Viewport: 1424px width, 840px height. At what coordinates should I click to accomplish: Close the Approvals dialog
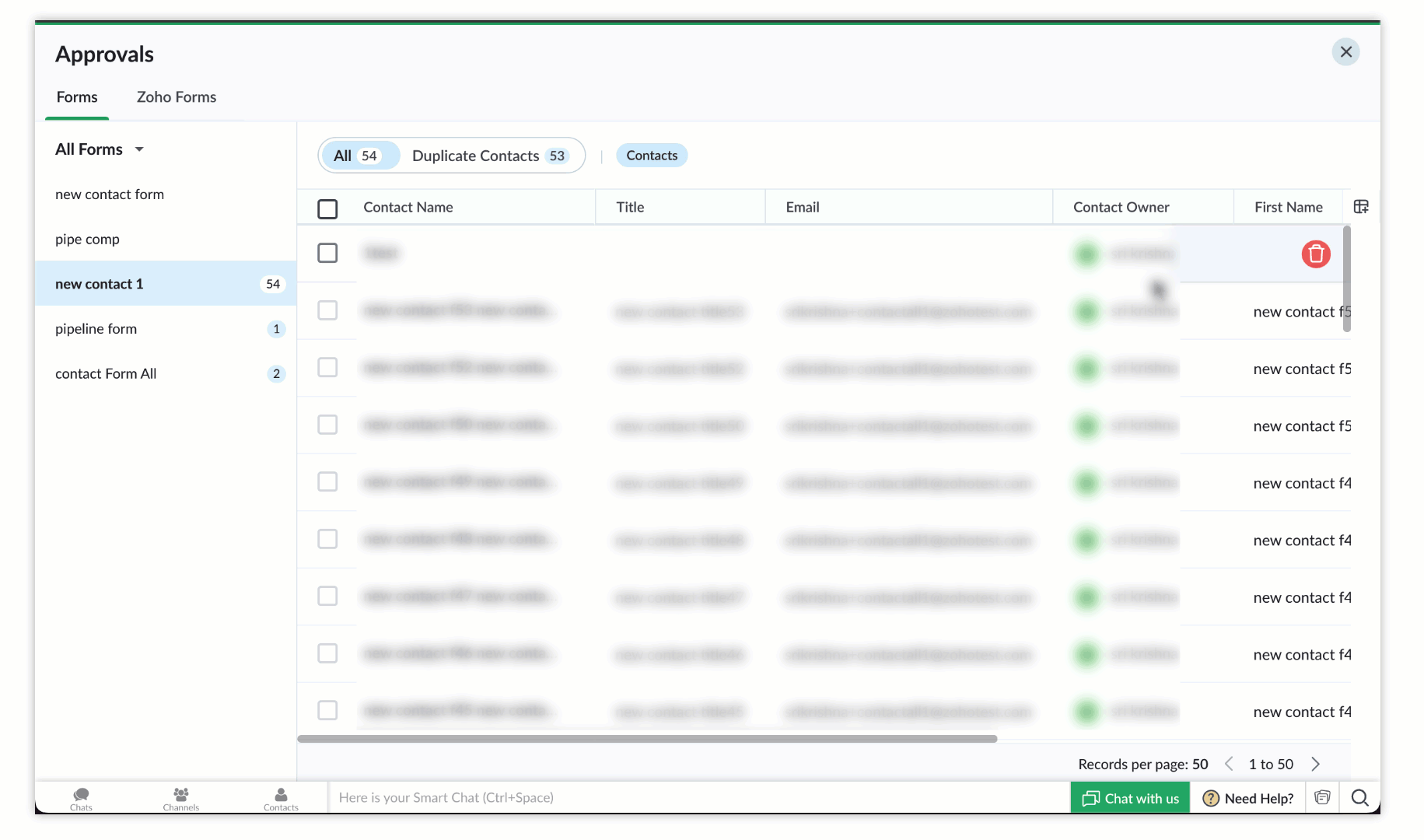tap(1345, 52)
